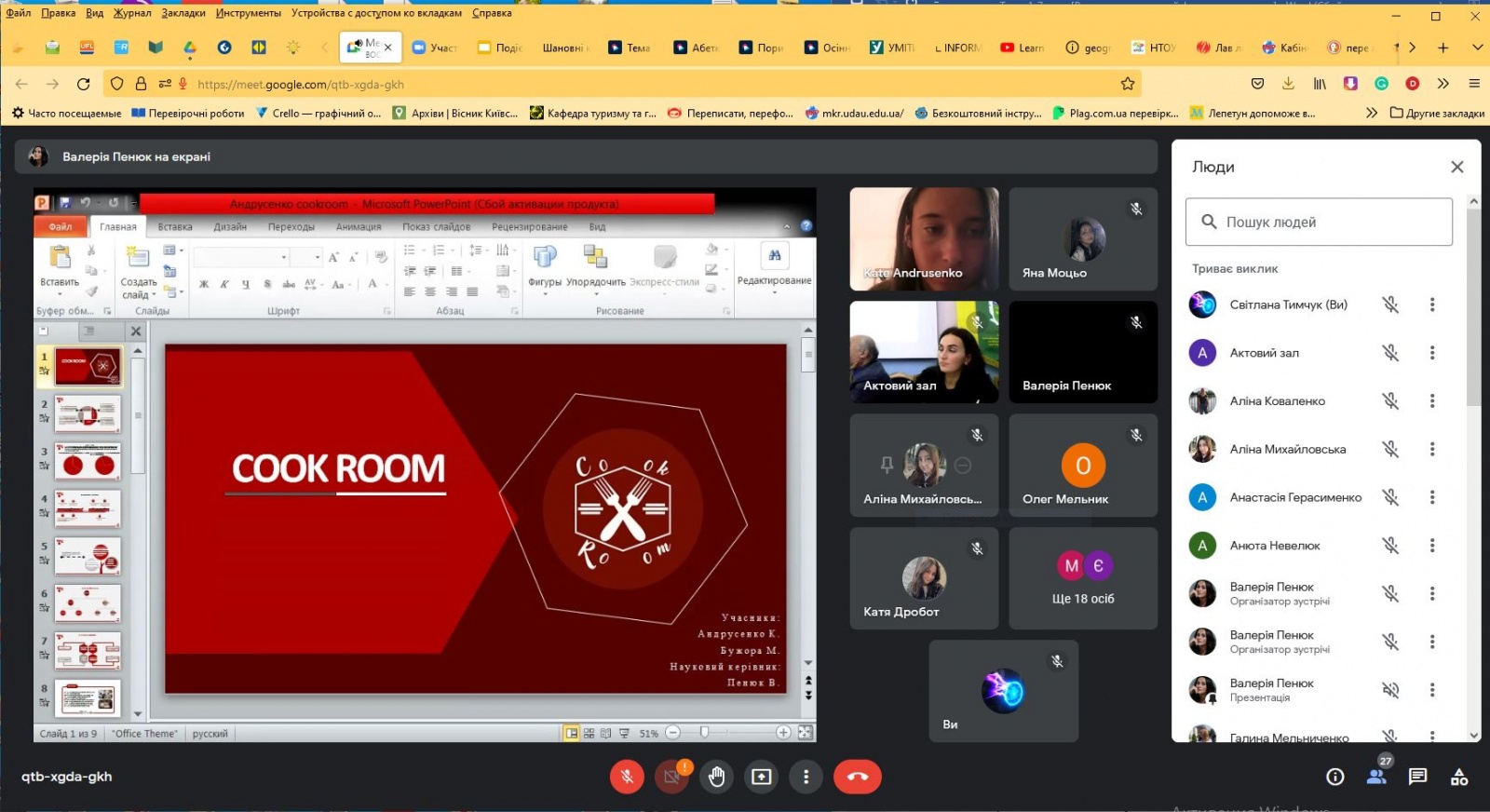Open the chat with everyone
Viewport: 1490px width, 812px height.
pyautogui.click(x=1417, y=777)
